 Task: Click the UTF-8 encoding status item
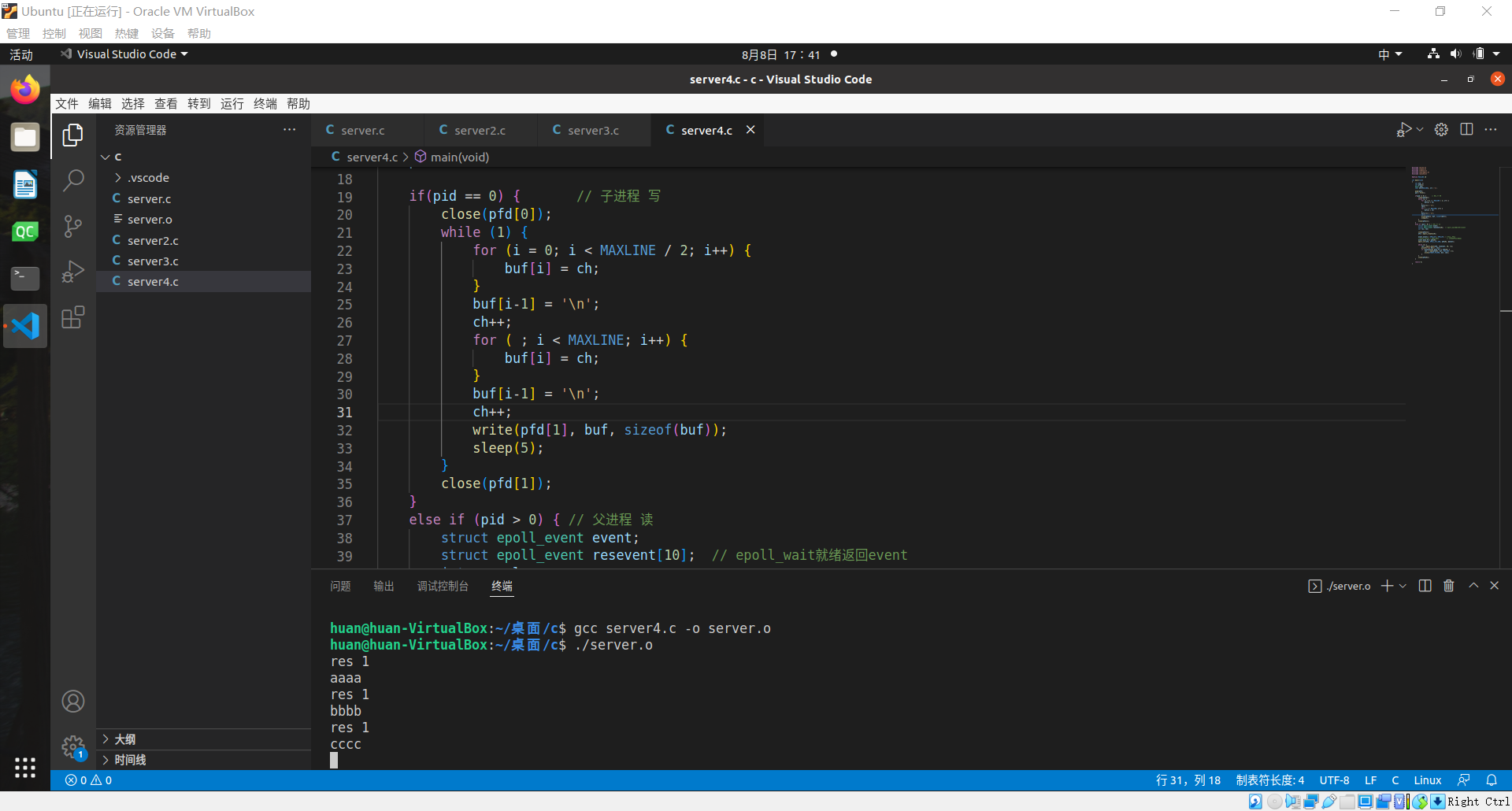click(x=1334, y=780)
